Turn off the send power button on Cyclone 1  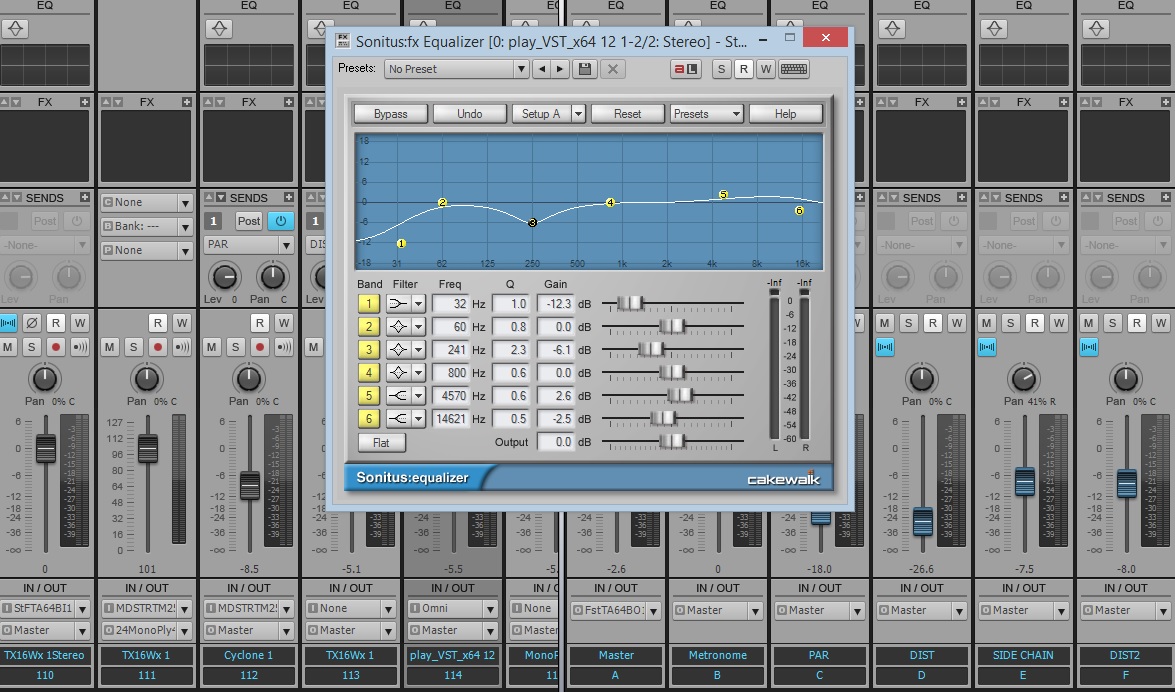(280, 221)
